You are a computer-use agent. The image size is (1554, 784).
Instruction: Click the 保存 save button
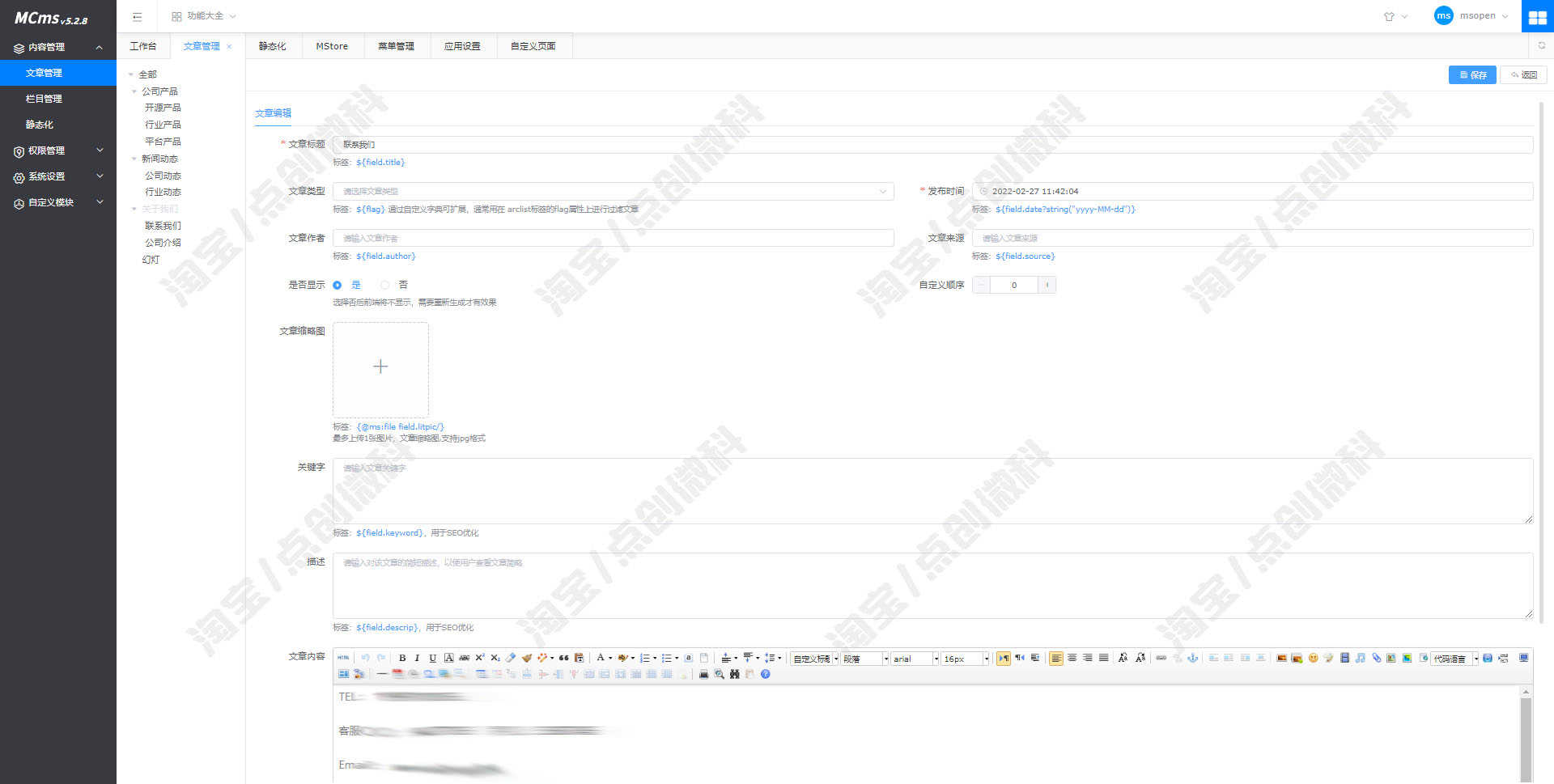[x=1472, y=74]
